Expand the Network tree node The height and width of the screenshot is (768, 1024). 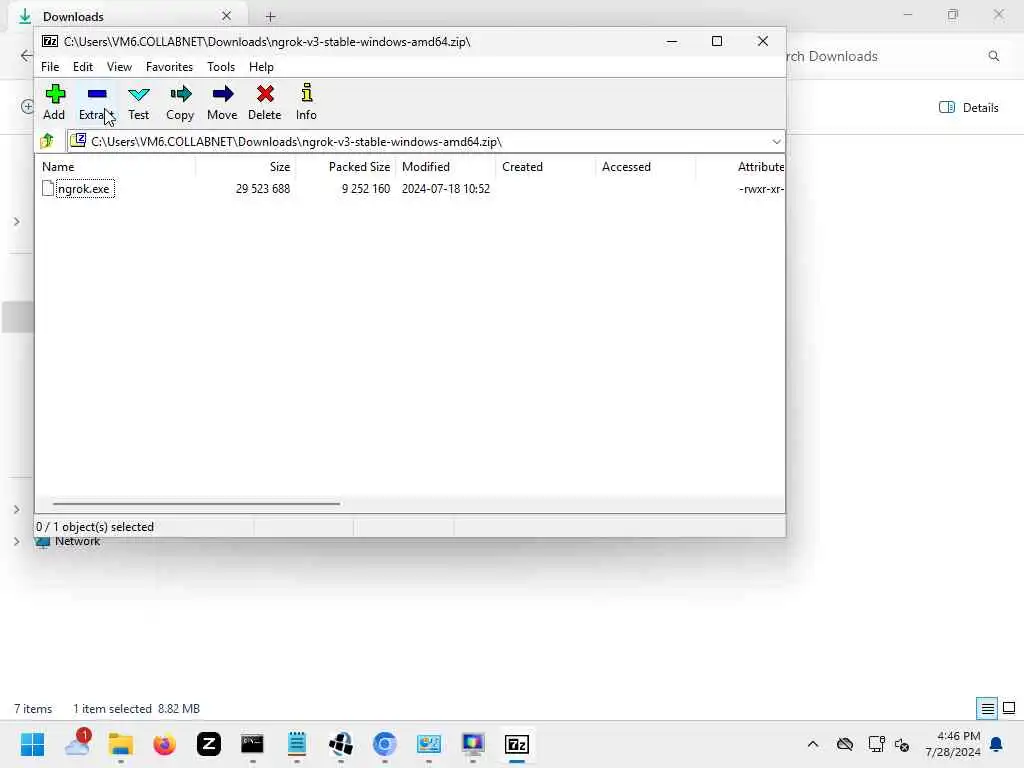16,541
